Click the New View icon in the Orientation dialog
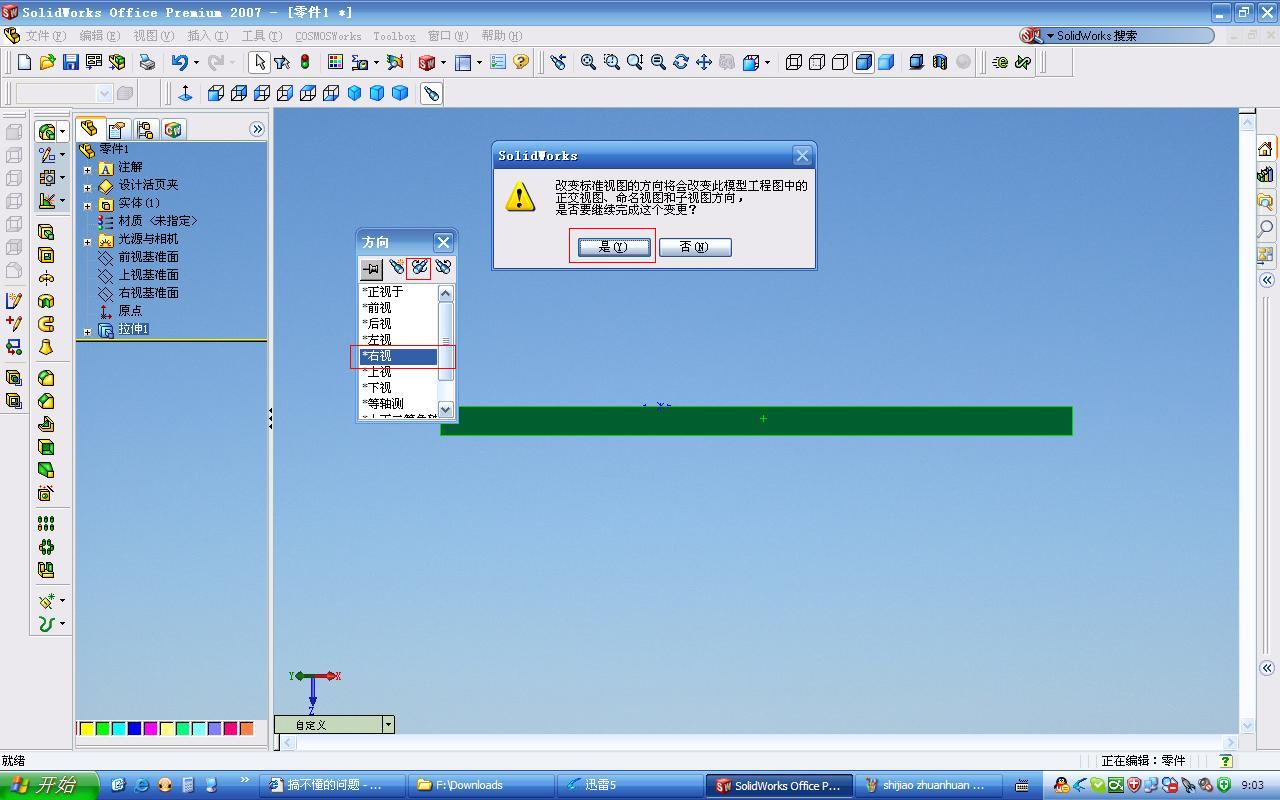This screenshot has width=1280, height=800. [397, 268]
